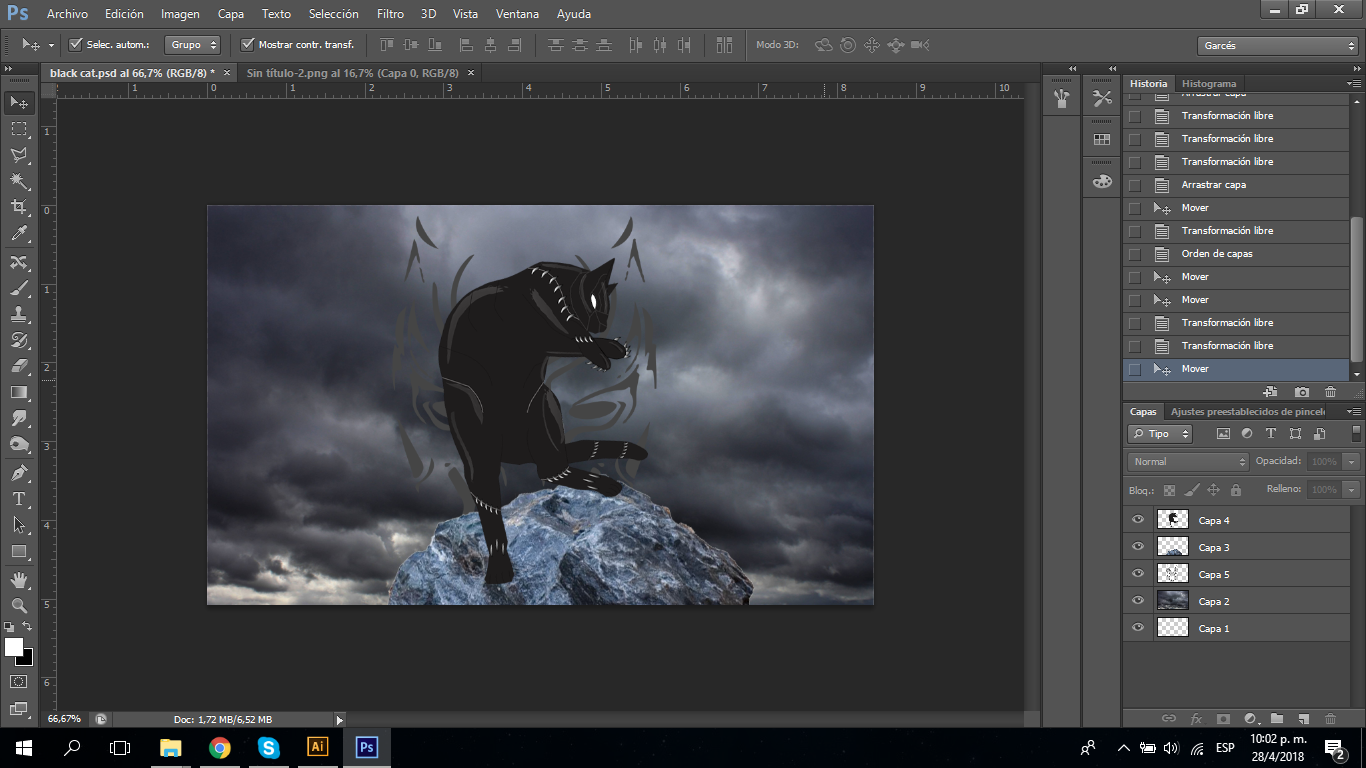
Task: Expand the Garcés workspace dropdown
Action: [1277, 46]
